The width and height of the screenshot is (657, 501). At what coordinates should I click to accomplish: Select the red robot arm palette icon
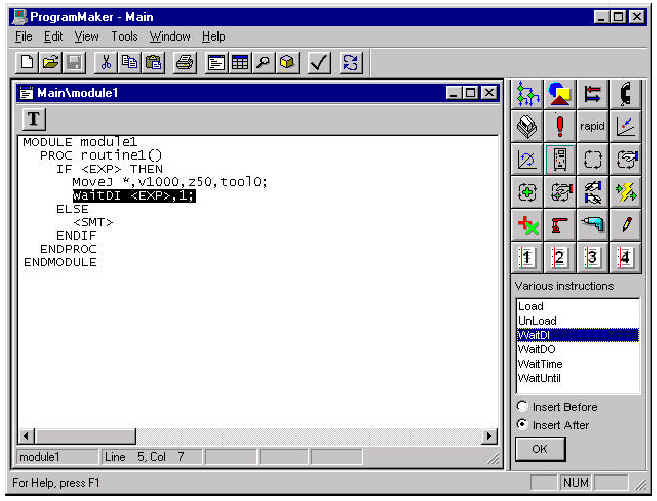pos(560,225)
